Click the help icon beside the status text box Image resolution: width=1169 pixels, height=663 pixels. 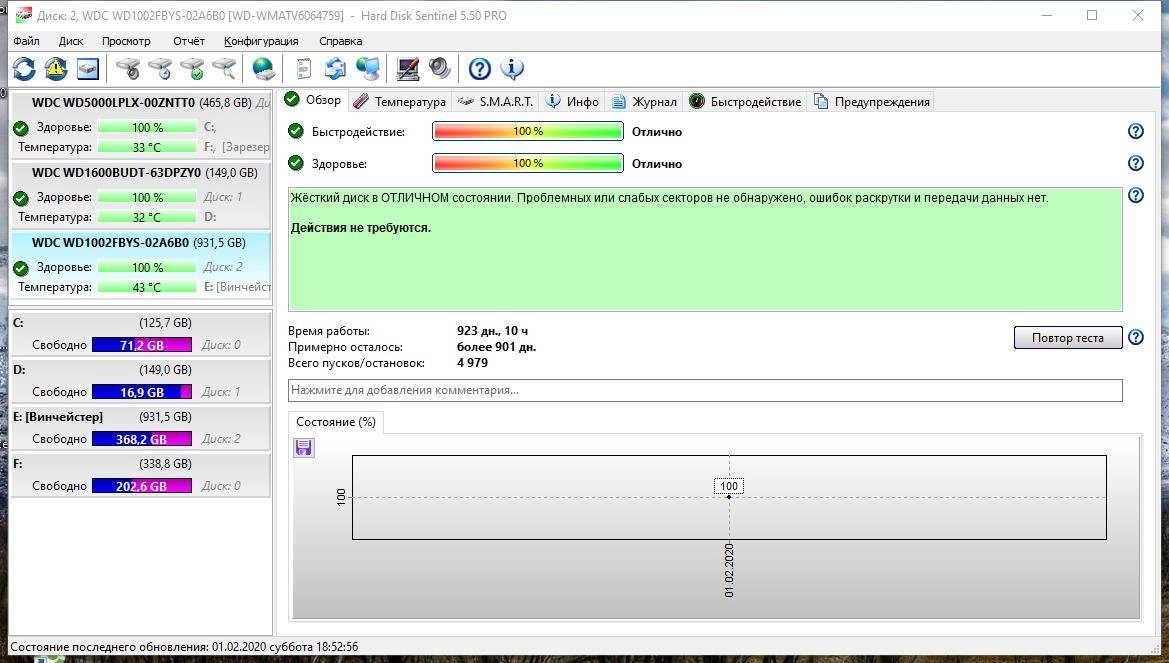coord(1135,195)
